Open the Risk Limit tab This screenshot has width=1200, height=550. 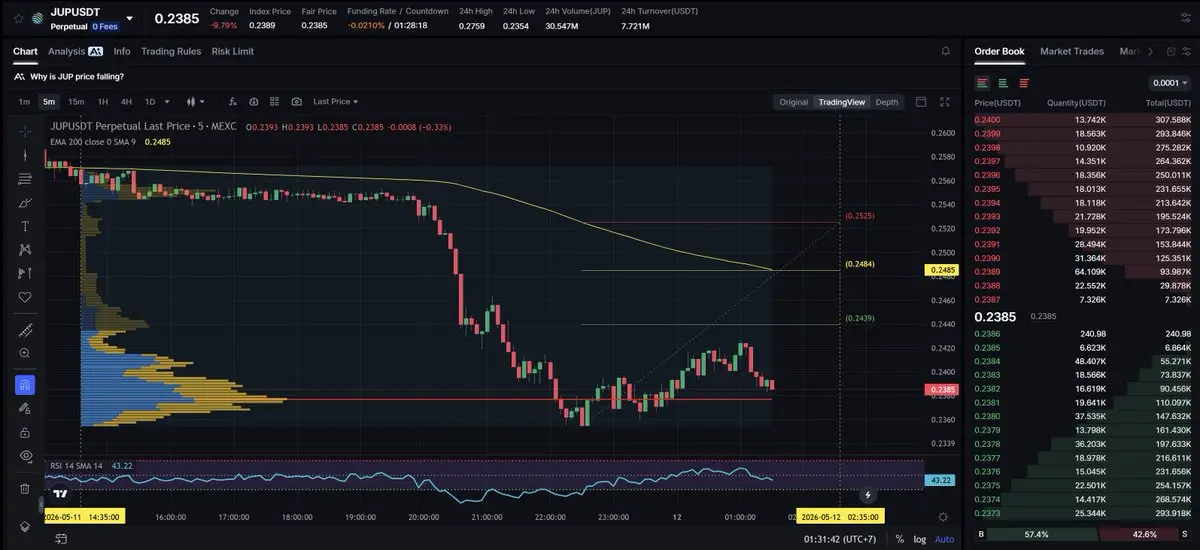233,51
